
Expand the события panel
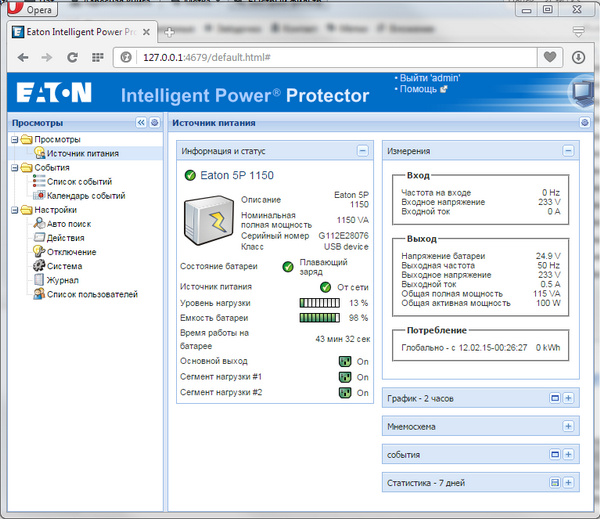pyautogui.click(x=568, y=454)
